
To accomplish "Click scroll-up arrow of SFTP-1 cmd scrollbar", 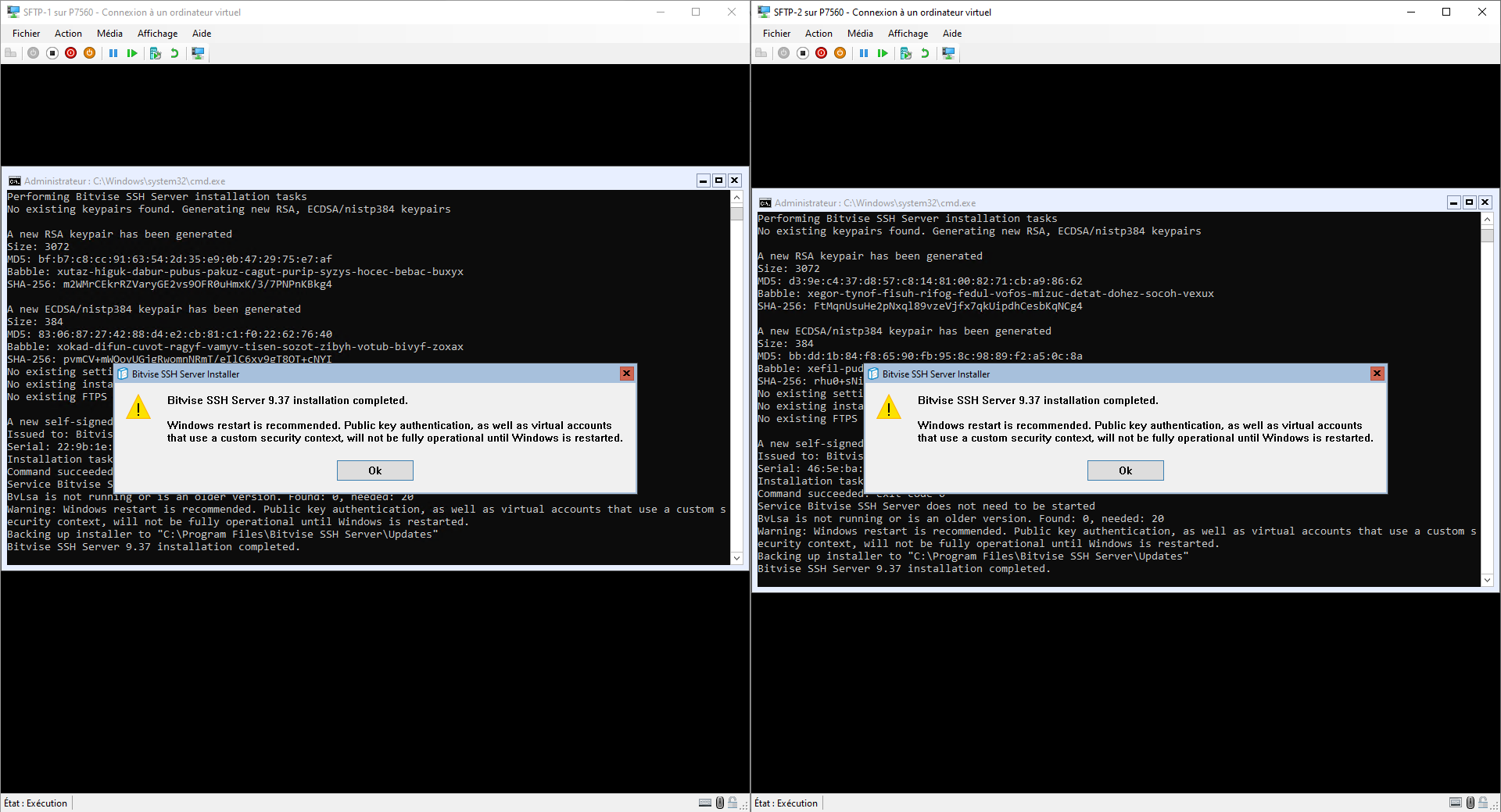I will (736, 197).
